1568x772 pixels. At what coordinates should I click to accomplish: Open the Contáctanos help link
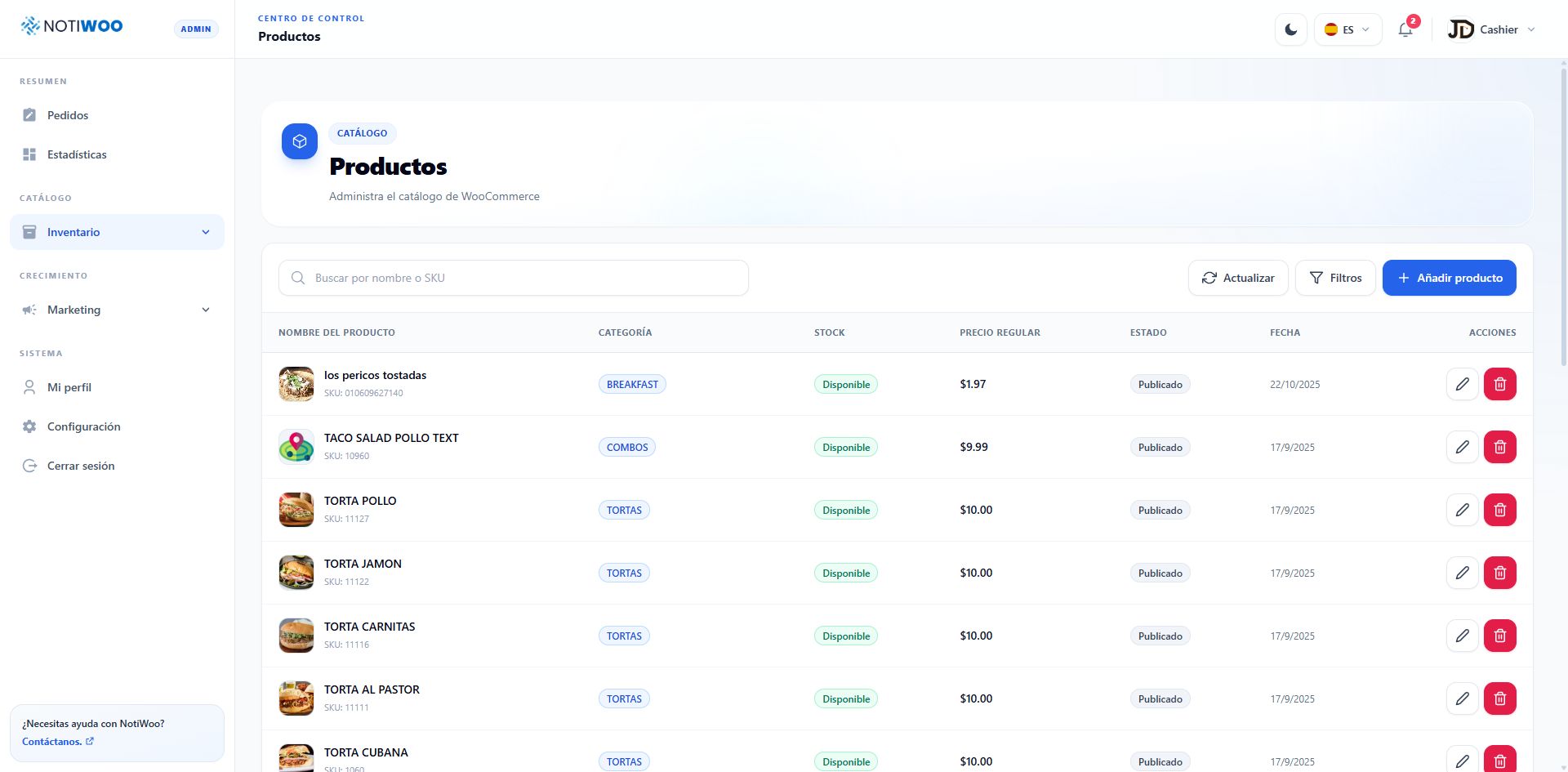tap(58, 742)
